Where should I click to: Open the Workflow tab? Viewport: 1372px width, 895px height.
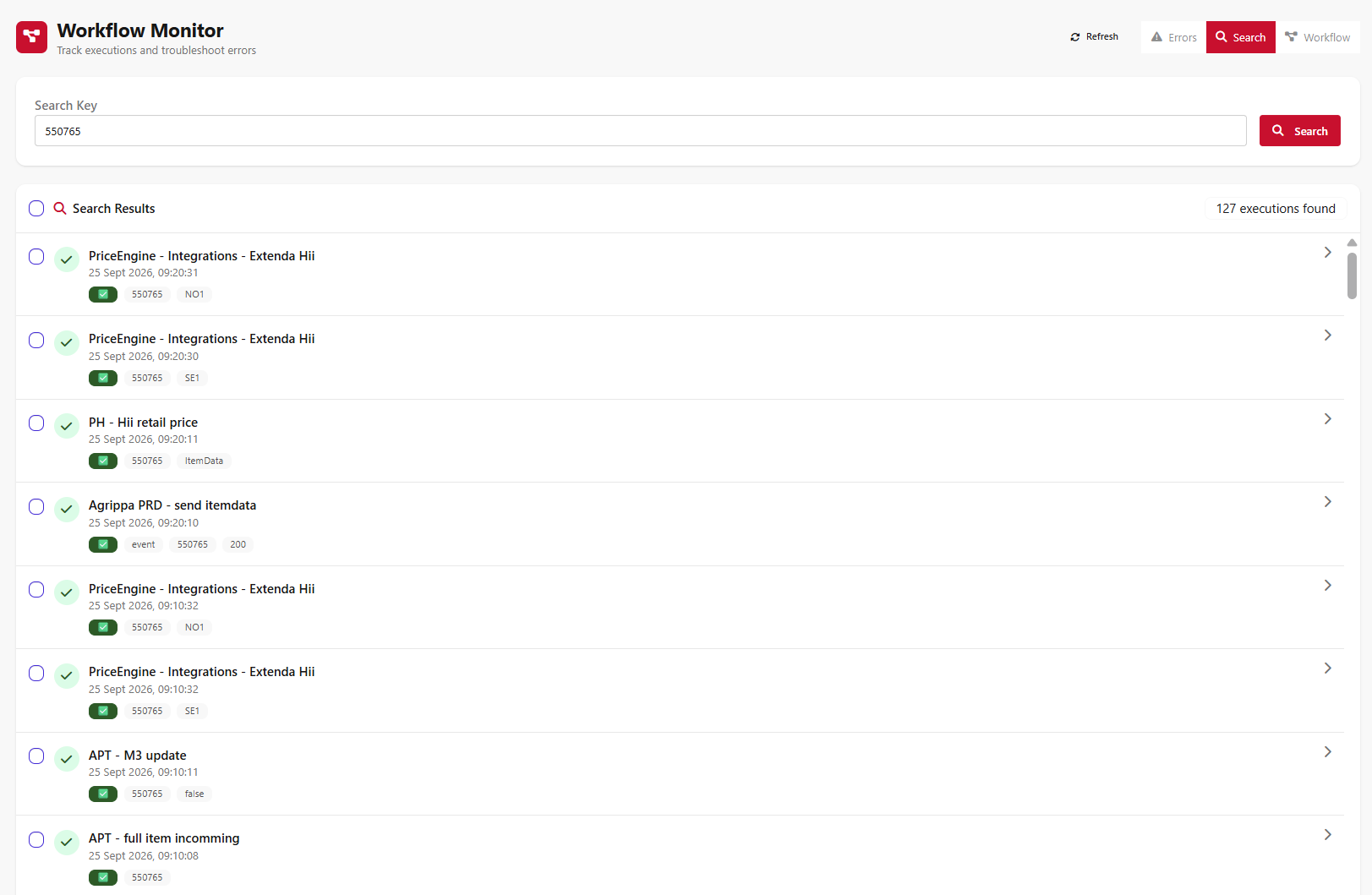tap(1317, 37)
